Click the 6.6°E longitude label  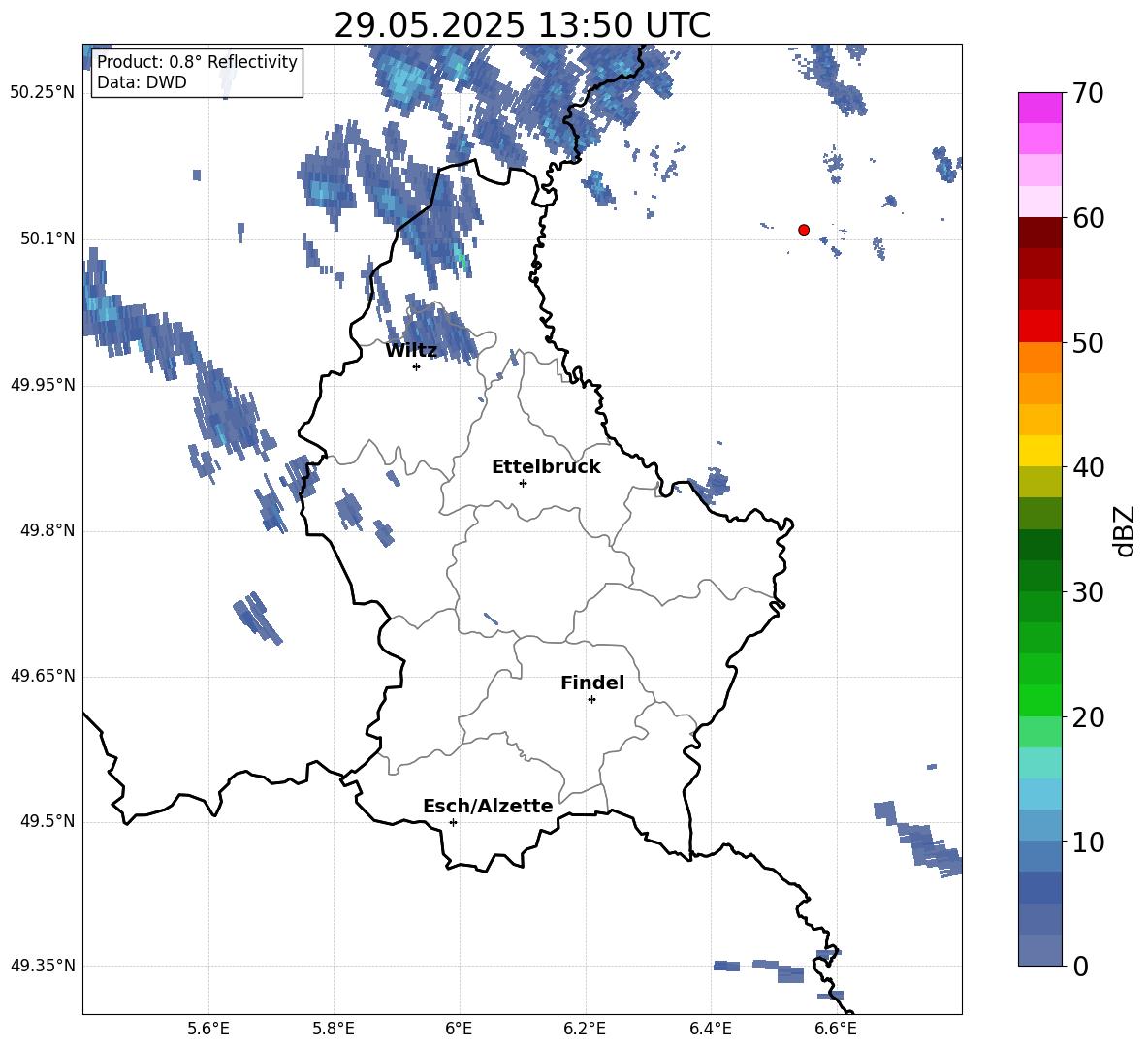pyautogui.click(x=836, y=1029)
